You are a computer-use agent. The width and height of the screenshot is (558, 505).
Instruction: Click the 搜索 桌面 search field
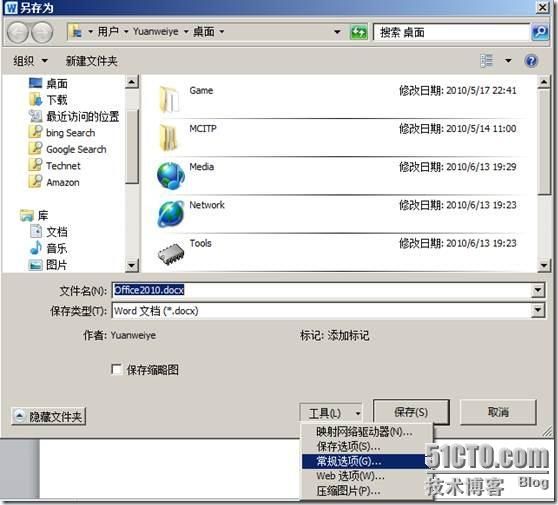451,32
